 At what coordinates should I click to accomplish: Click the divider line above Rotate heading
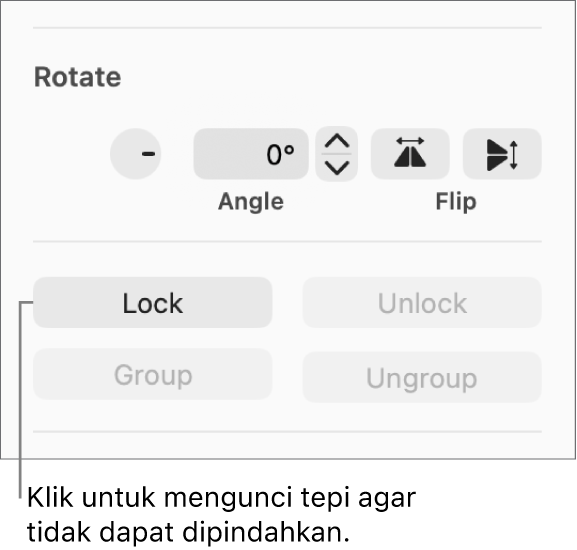287,28
